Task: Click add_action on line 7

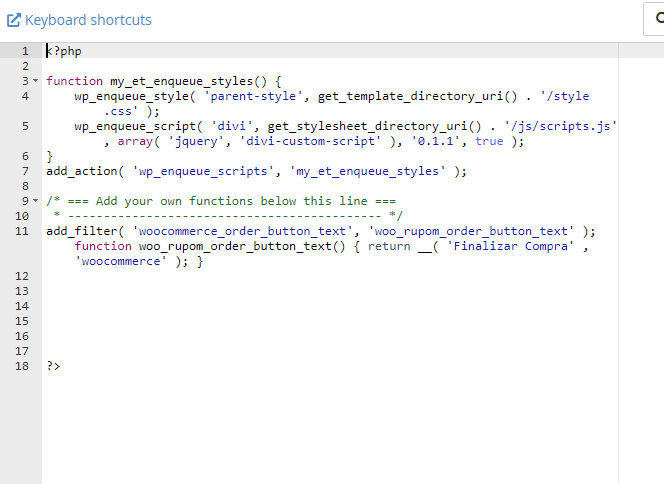Action: click(x=82, y=171)
